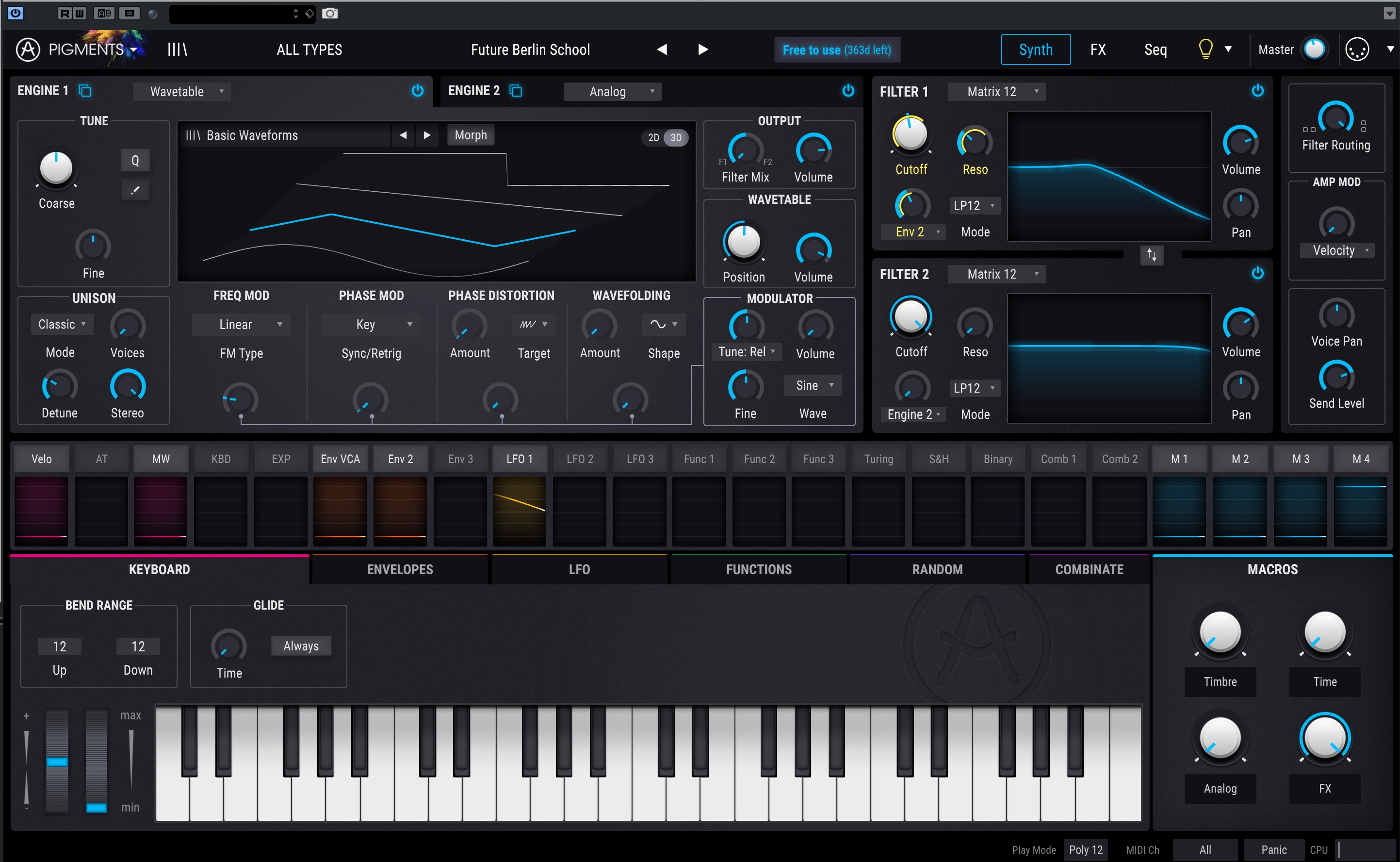Go to previous preset arrow
The height and width of the screenshot is (862, 1400).
(662, 50)
